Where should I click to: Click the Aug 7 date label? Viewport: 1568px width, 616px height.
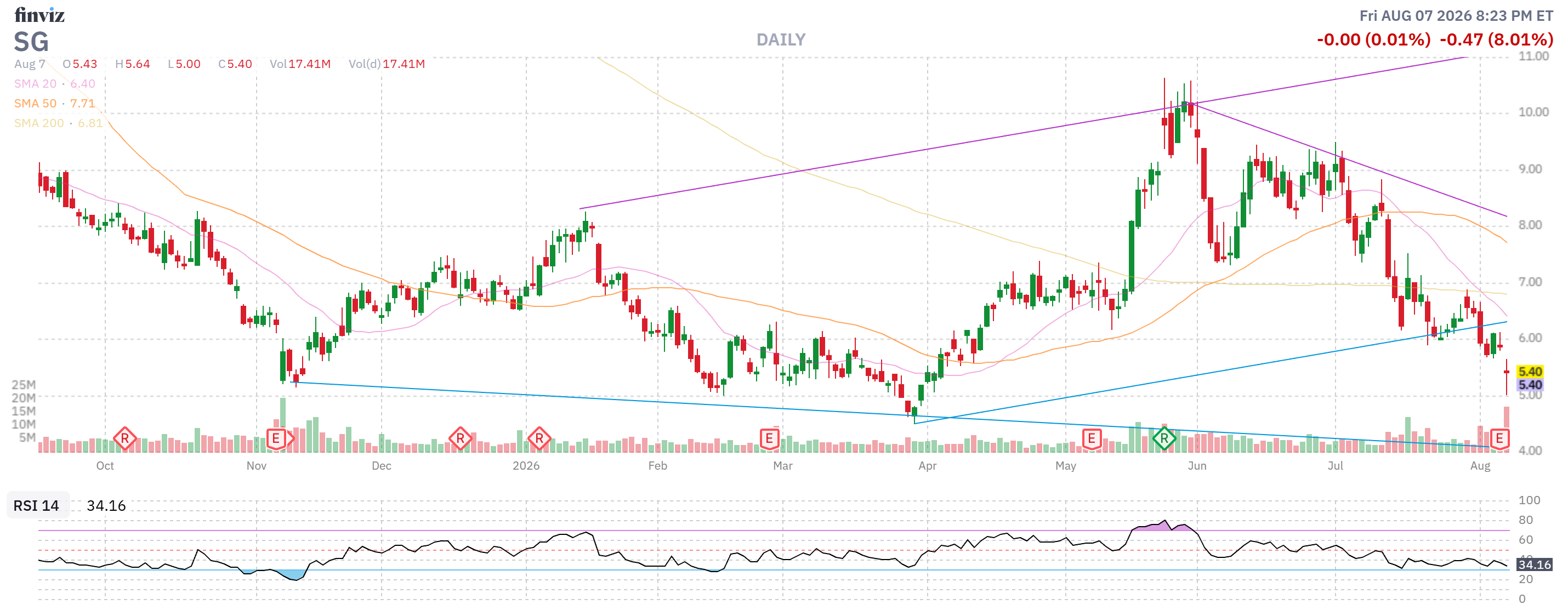pos(30,64)
